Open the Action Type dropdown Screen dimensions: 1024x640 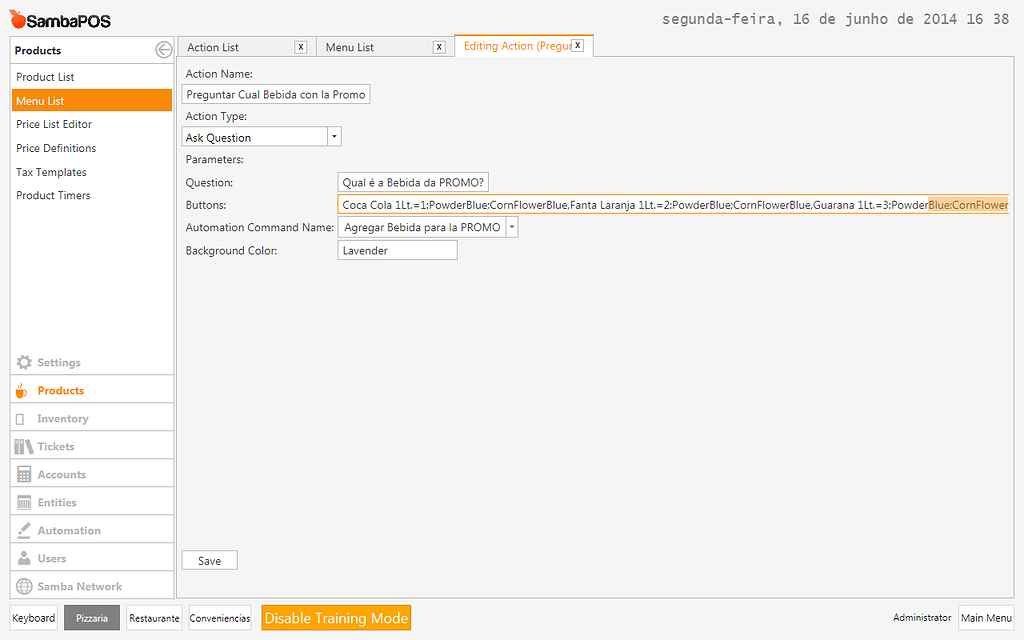[x=334, y=135]
